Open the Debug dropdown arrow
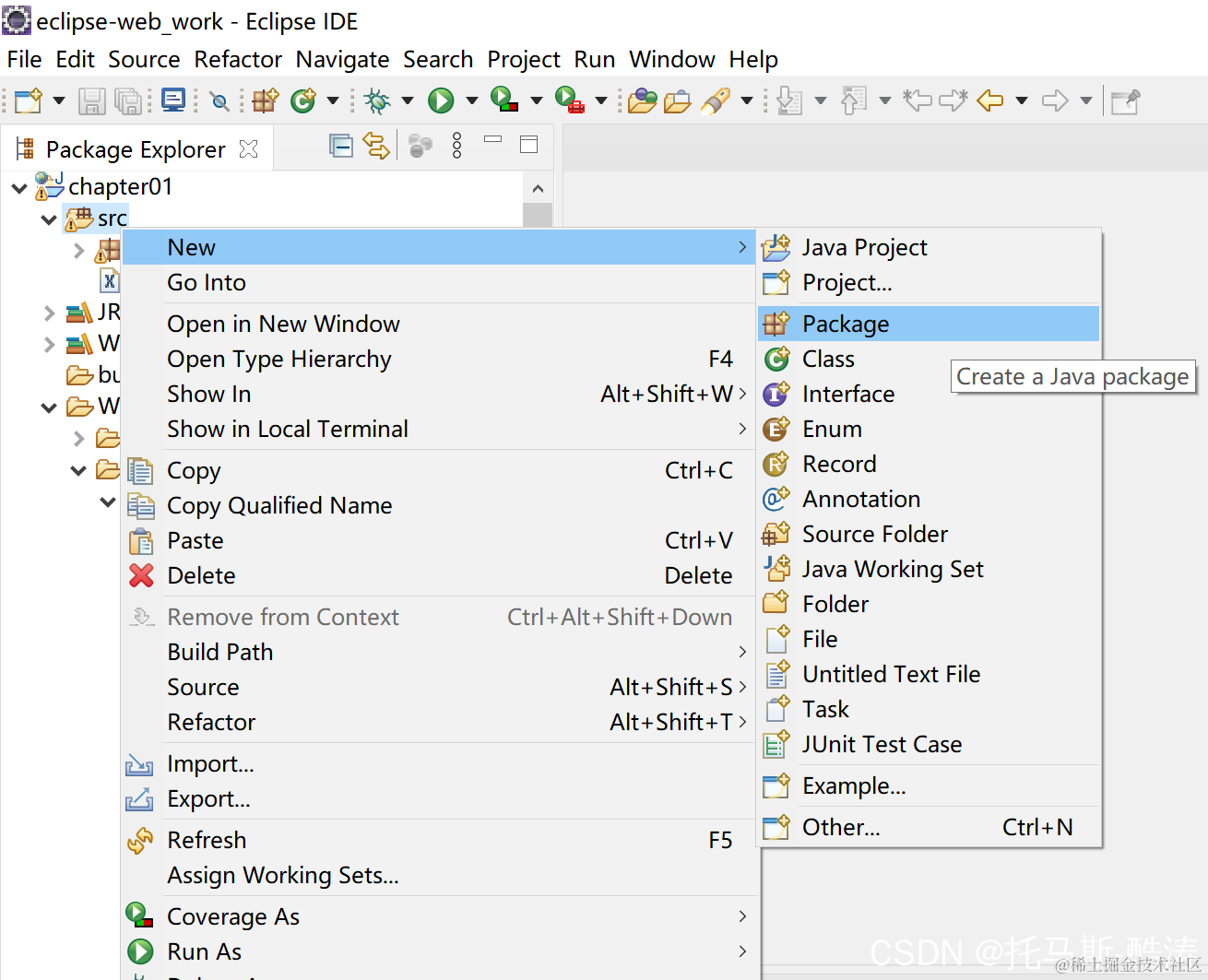Screen dimensions: 1208x980 click(x=407, y=100)
